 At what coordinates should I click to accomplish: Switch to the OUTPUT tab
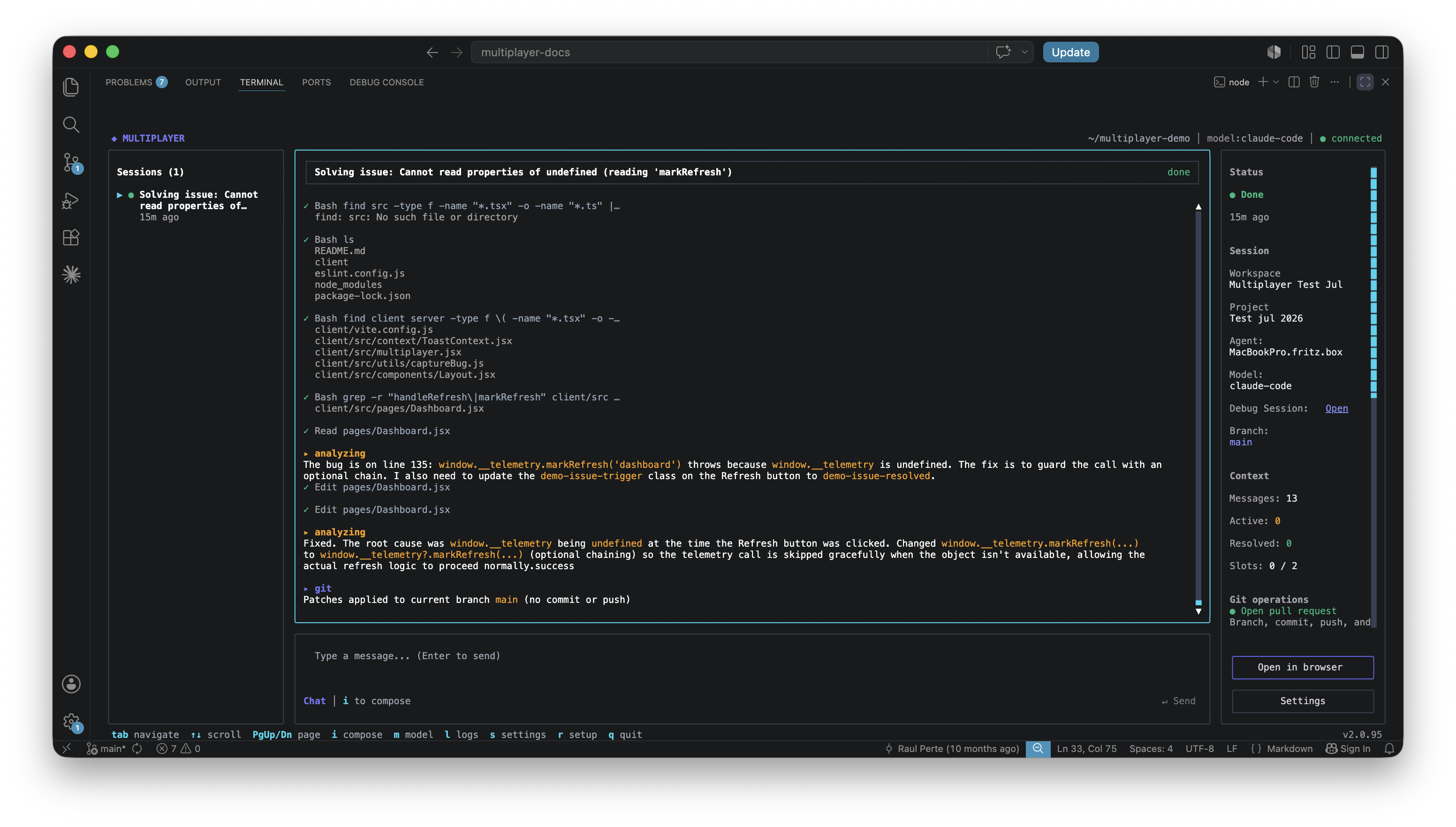point(203,83)
